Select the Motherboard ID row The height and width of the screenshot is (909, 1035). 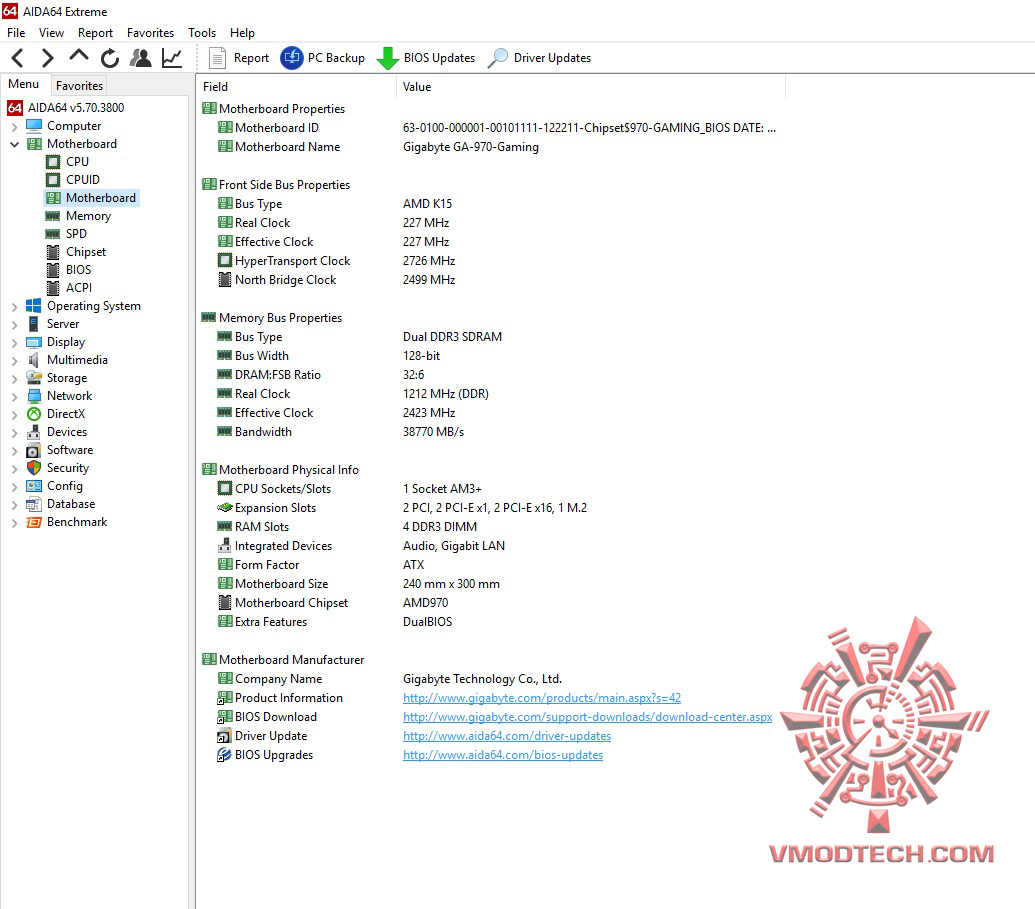[x=496, y=128]
